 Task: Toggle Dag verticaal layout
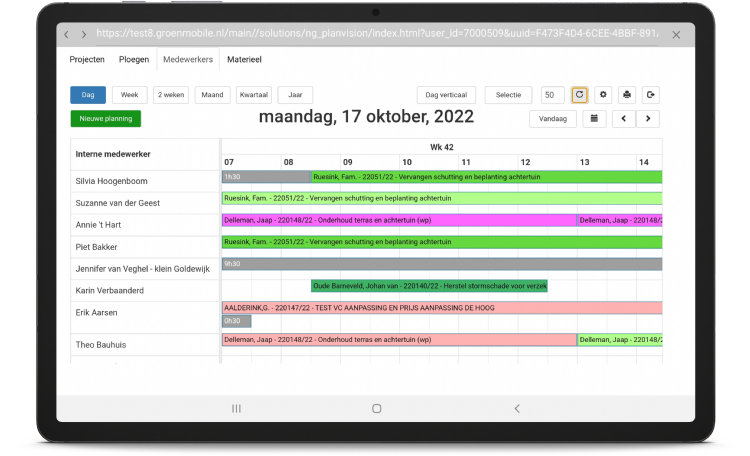(x=446, y=95)
